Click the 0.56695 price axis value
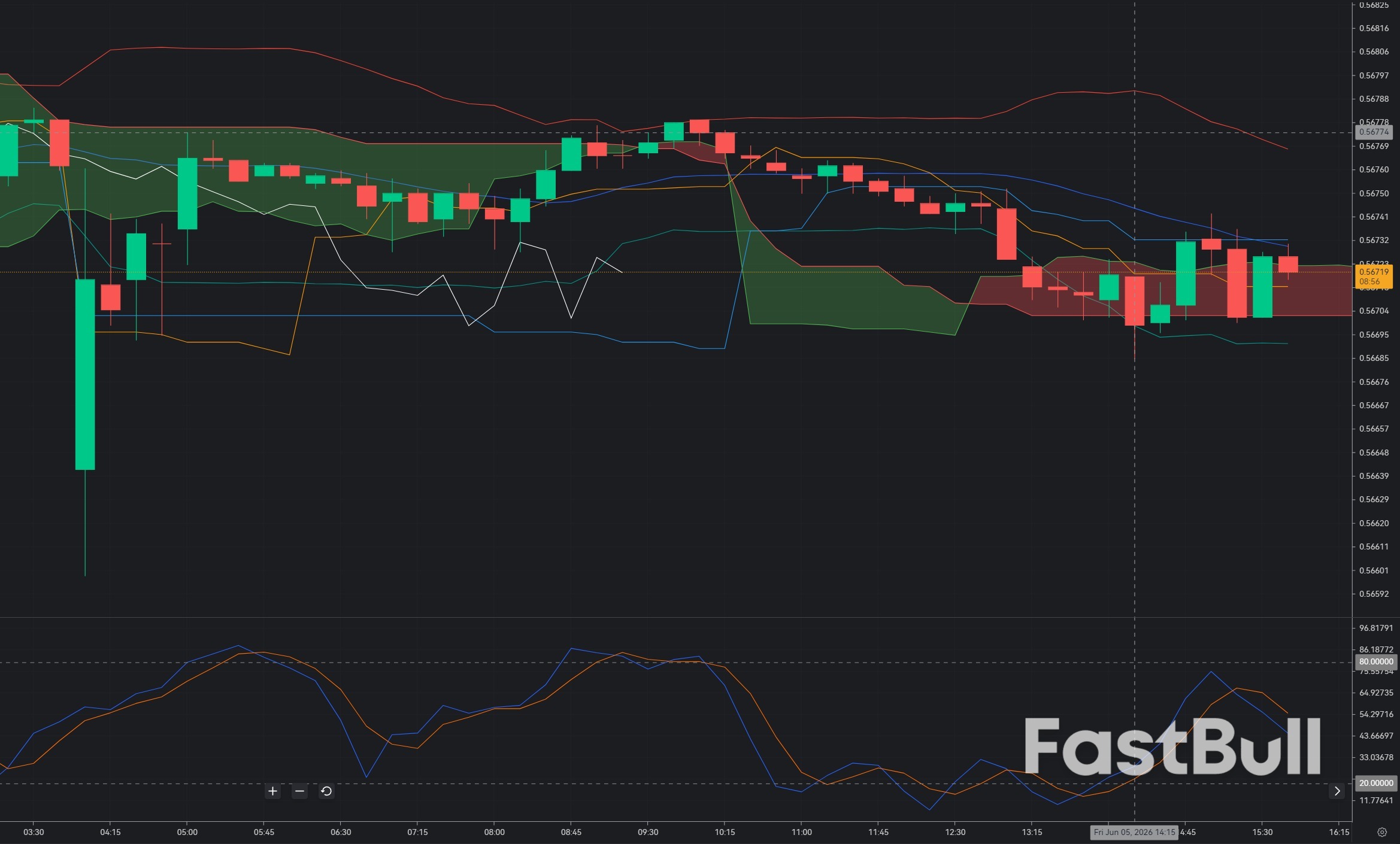Image resolution: width=1400 pixels, height=844 pixels. tap(1374, 335)
